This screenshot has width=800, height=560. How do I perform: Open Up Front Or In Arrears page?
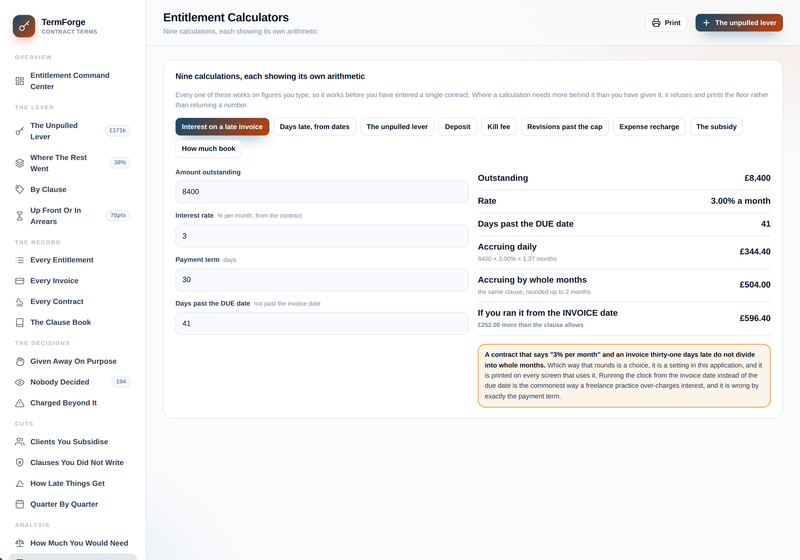(x=72, y=216)
